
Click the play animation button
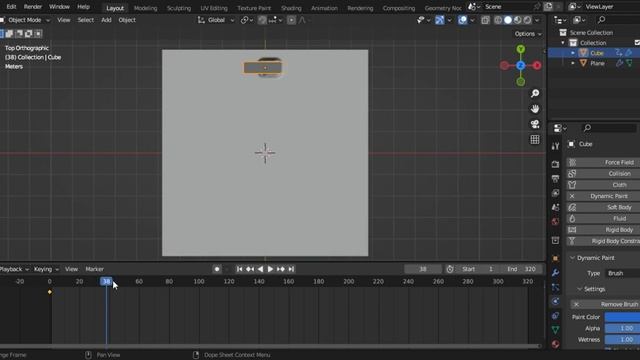[x=270, y=269]
